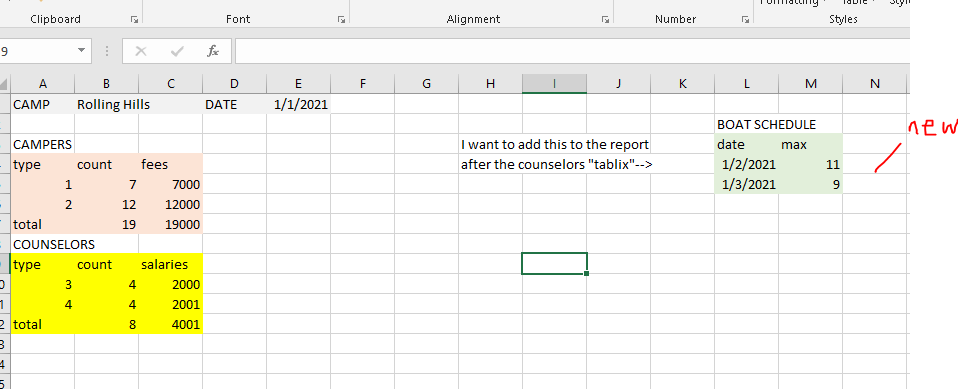Select the 12000 fees cell
Screen dimensions: 958x389
tap(170, 204)
